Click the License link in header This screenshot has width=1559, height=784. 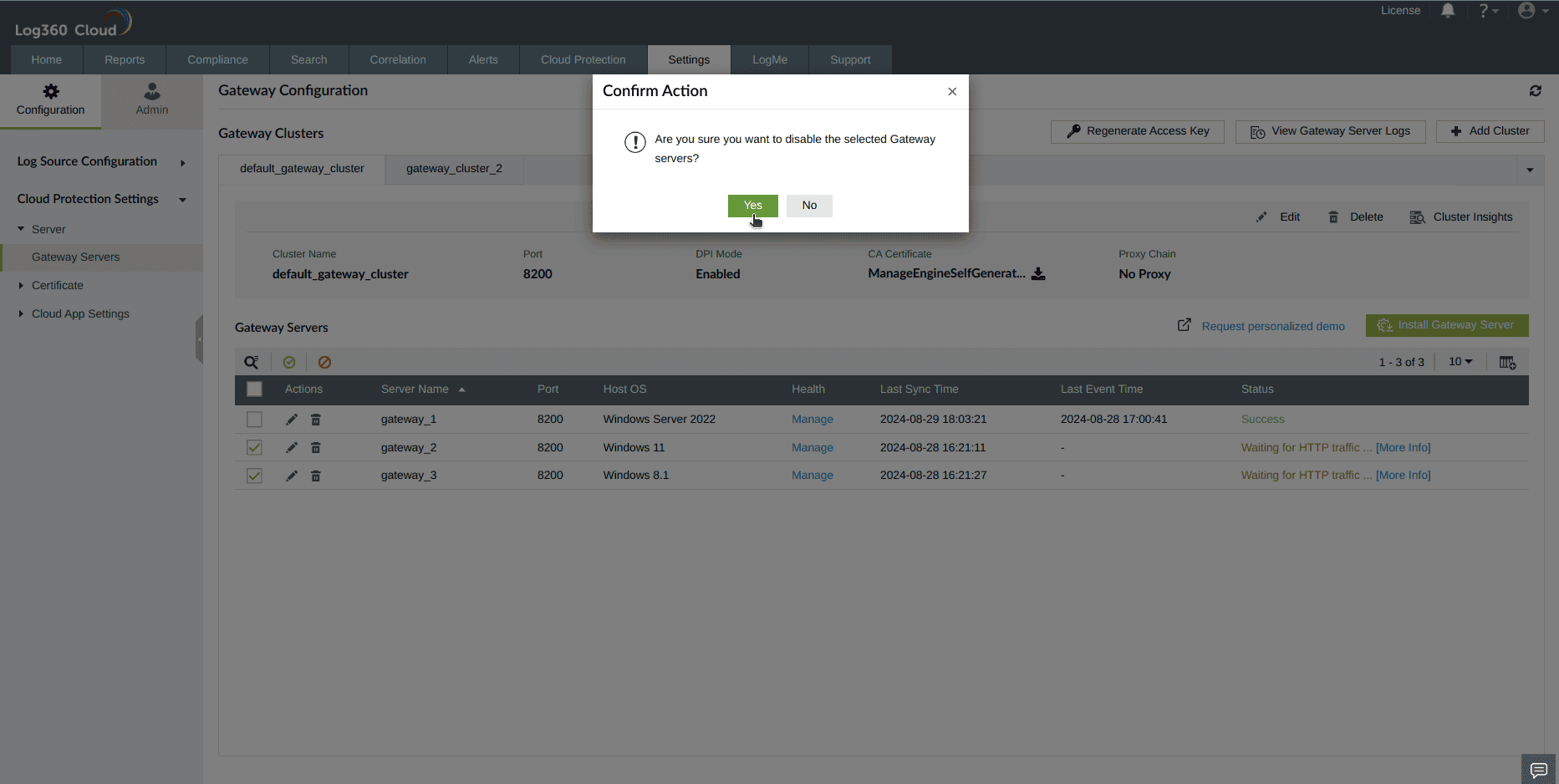point(1400,11)
